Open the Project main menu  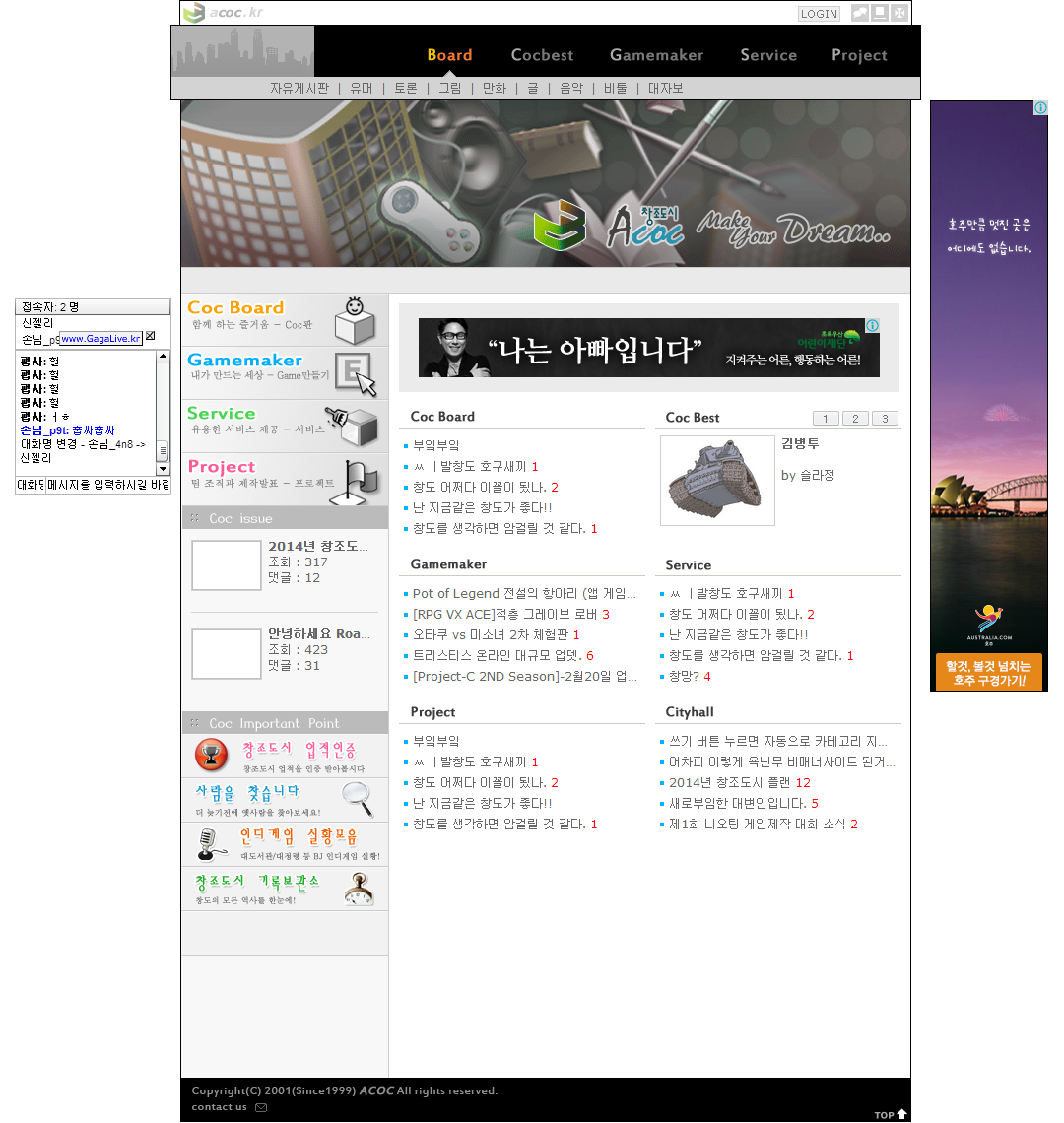click(x=859, y=55)
